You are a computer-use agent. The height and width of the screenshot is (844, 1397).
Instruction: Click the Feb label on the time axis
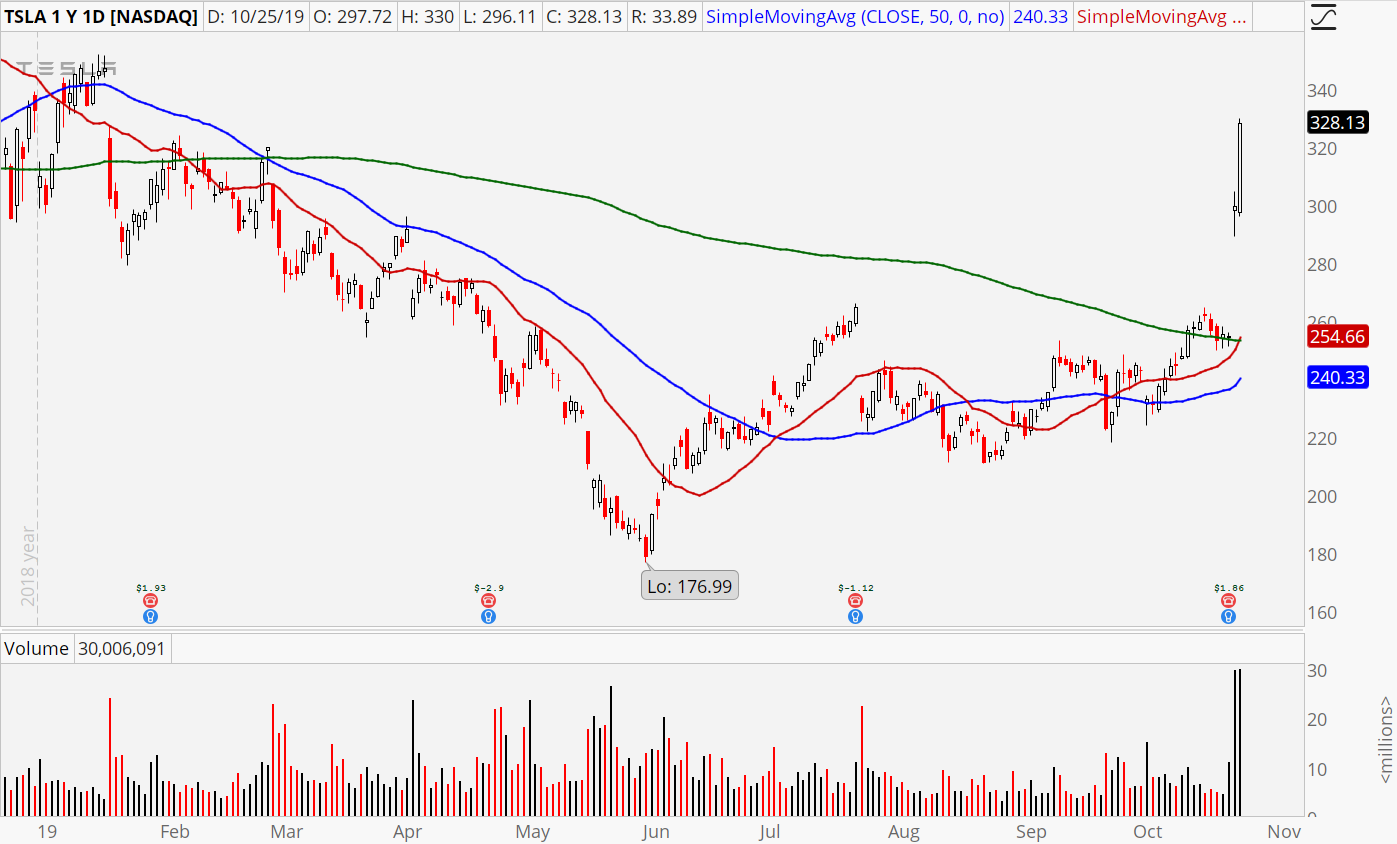174,831
